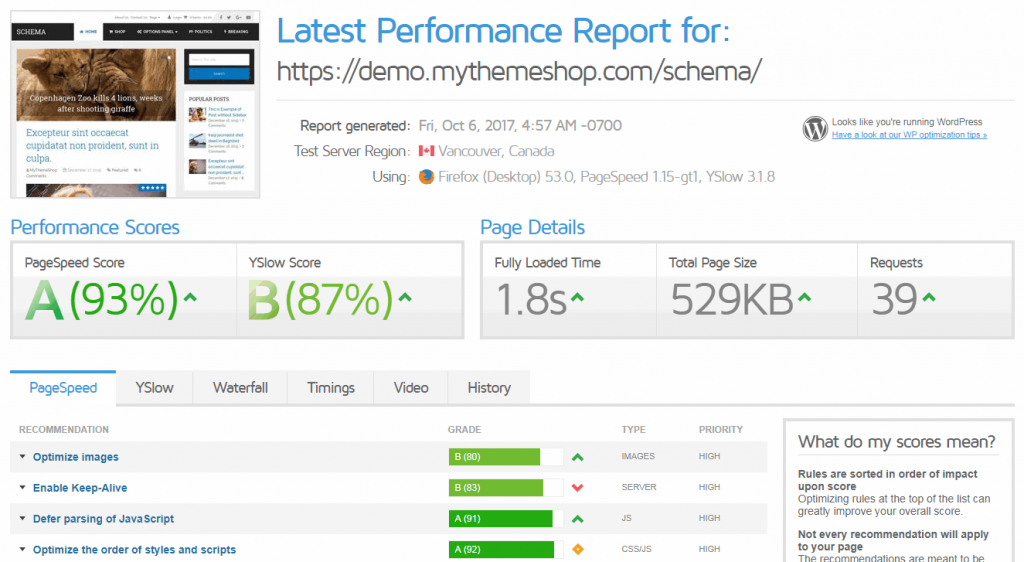1024x562 pixels.
Task: Click the arrow beside Requests count 39
Action: coord(929,298)
